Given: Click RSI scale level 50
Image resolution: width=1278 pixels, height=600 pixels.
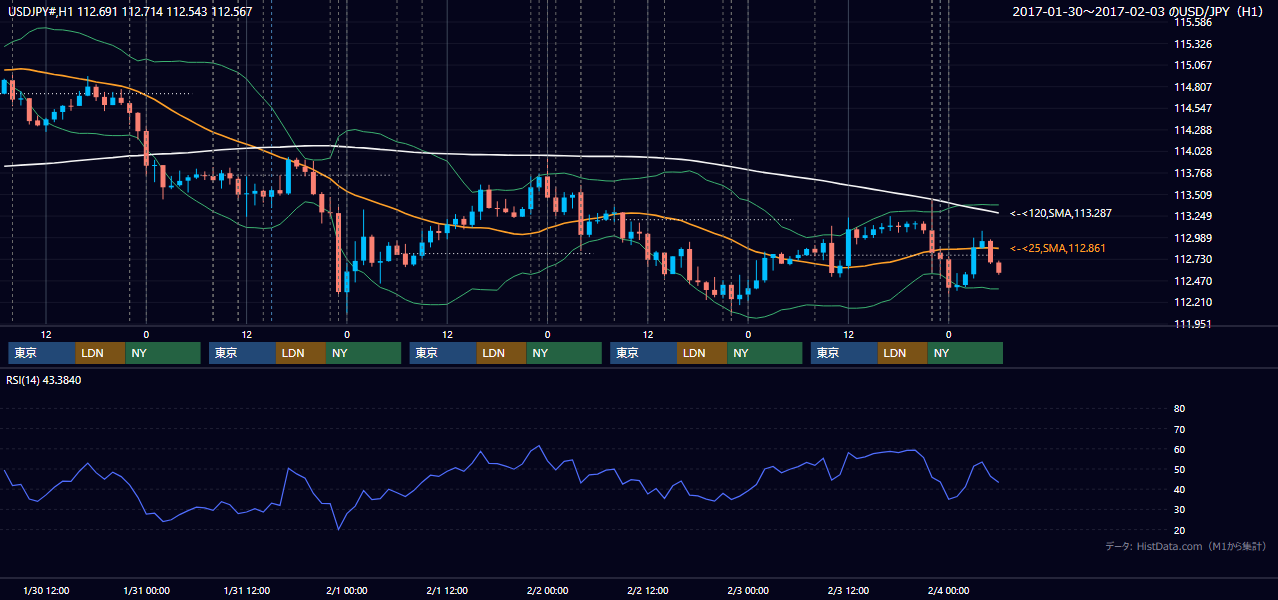Looking at the screenshot, I should [1179, 469].
